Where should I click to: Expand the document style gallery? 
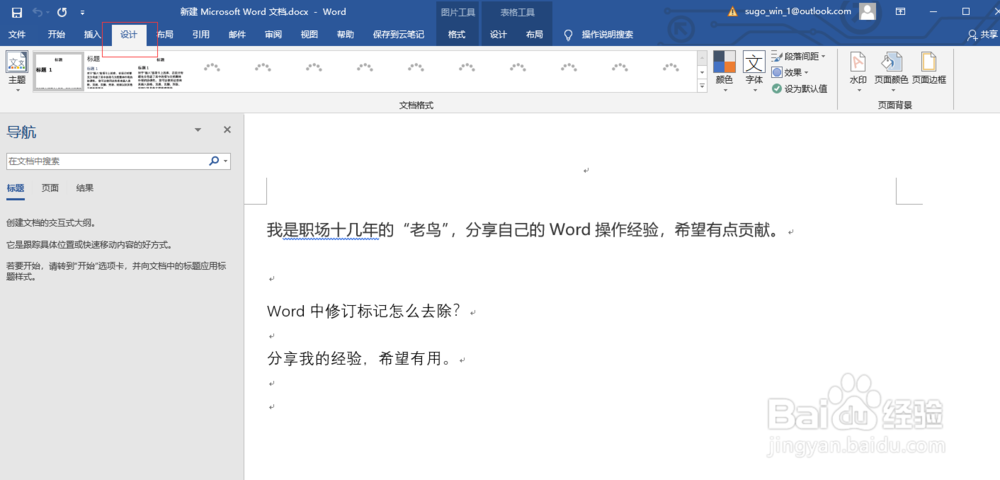[703, 86]
